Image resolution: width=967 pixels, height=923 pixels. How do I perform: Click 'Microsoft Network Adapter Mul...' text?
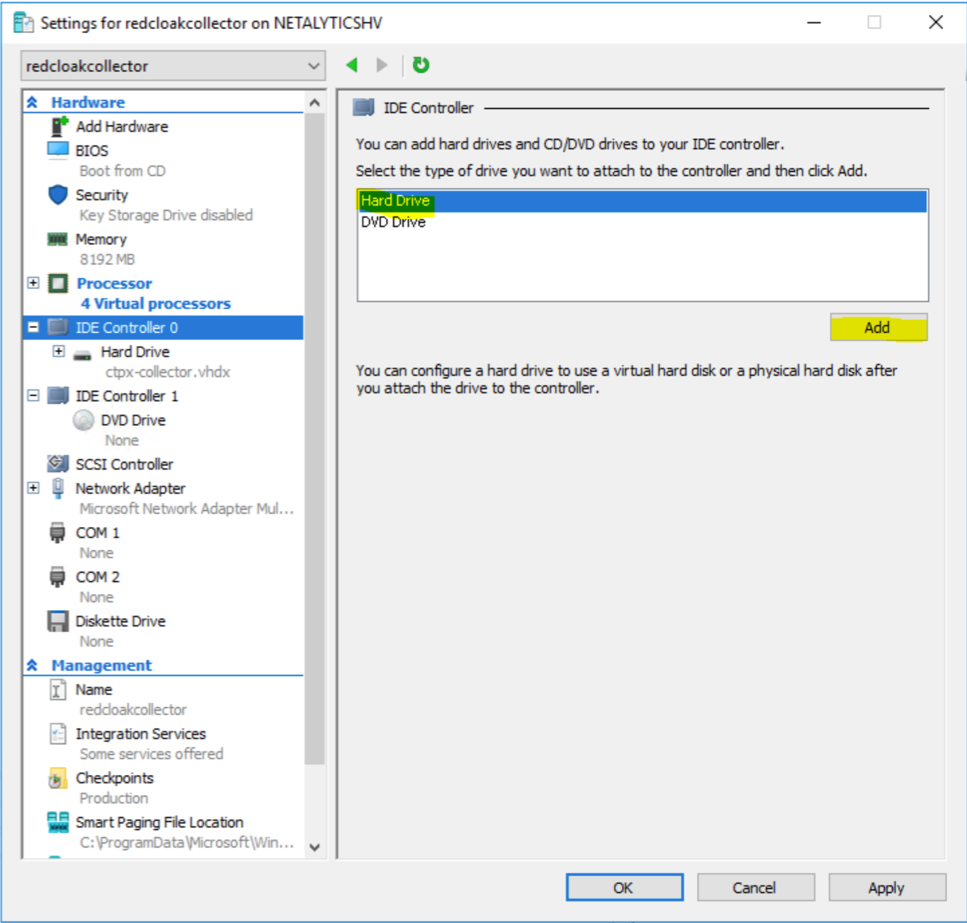point(186,509)
